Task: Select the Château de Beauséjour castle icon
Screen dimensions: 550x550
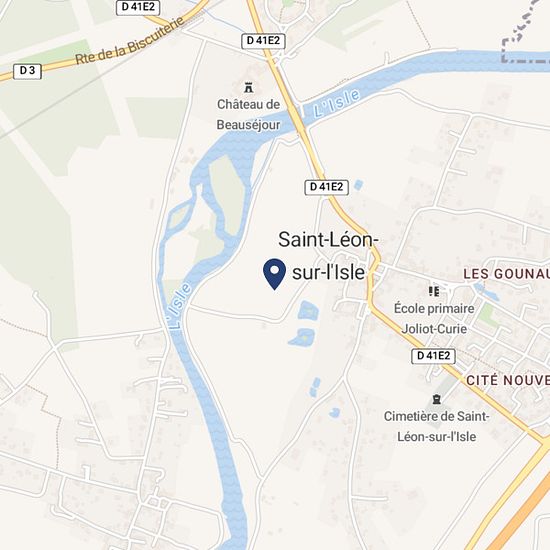Action: pyautogui.click(x=249, y=87)
